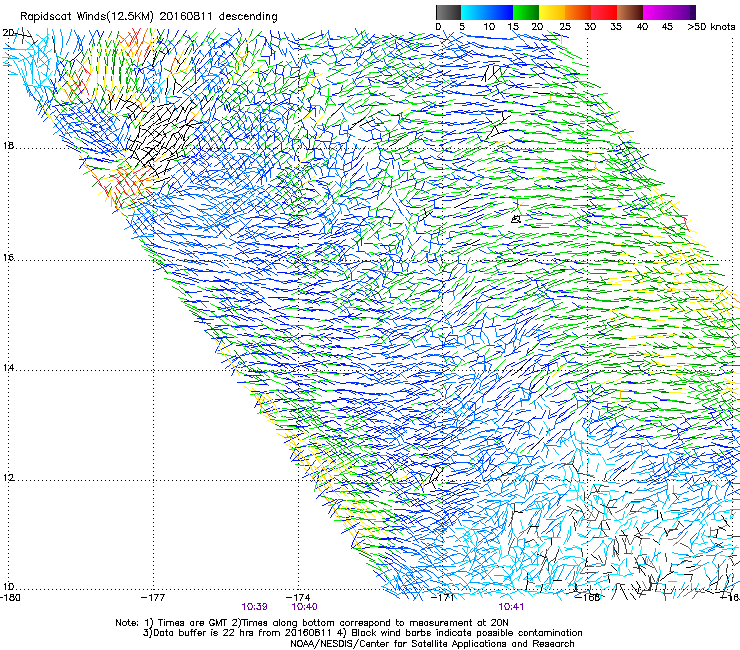Click the green 15-20 knots color bar segment

click(526, 12)
